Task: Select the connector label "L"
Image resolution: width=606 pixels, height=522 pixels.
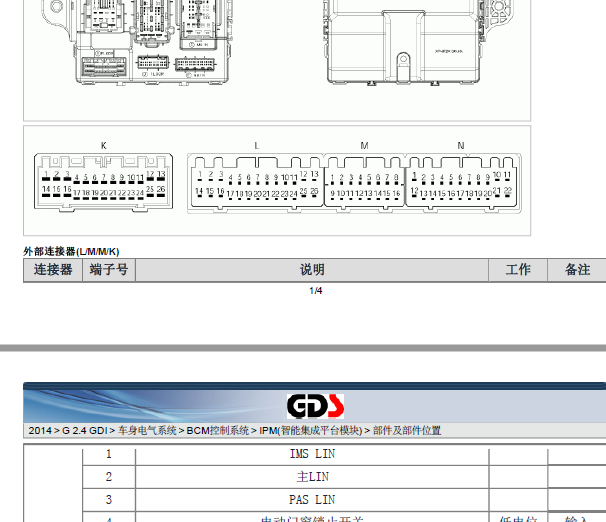Action: 257,146
